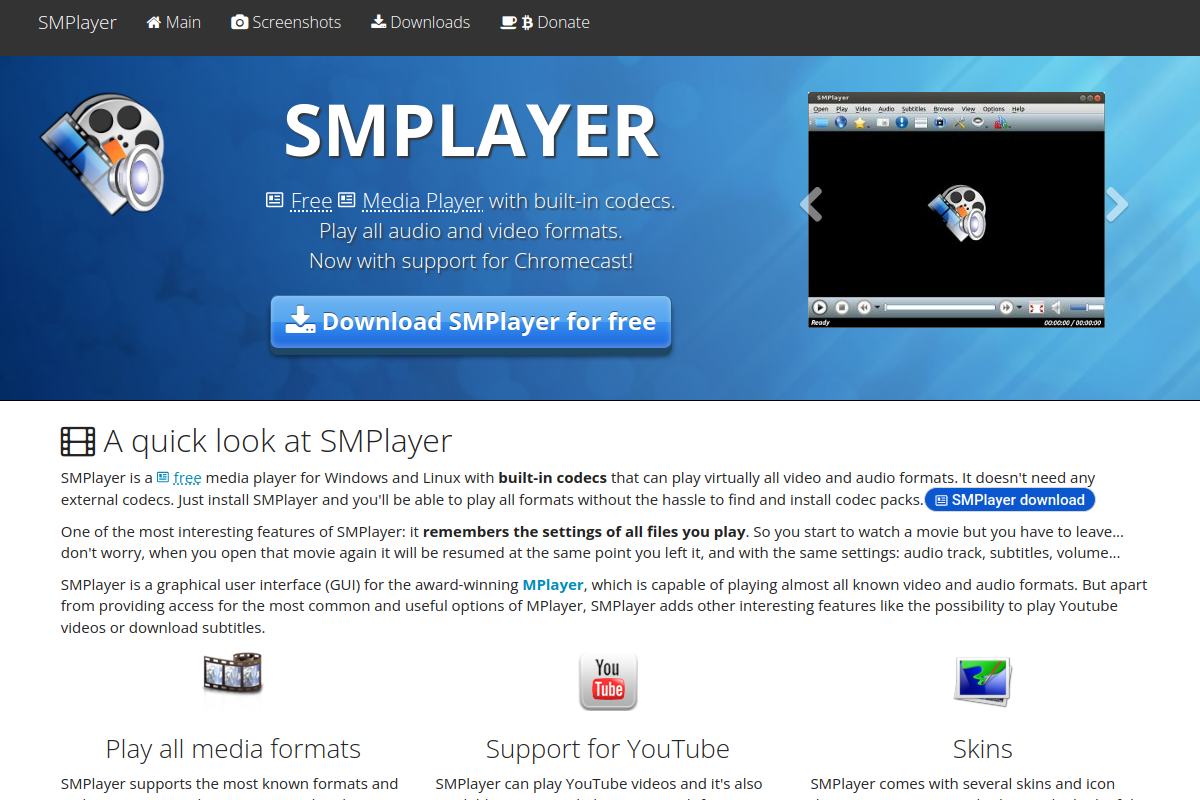The width and height of the screenshot is (1200, 800).
Task: Click the wrench preferences icon in the screenshot toolbar
Action: click(x=960, y=123)
